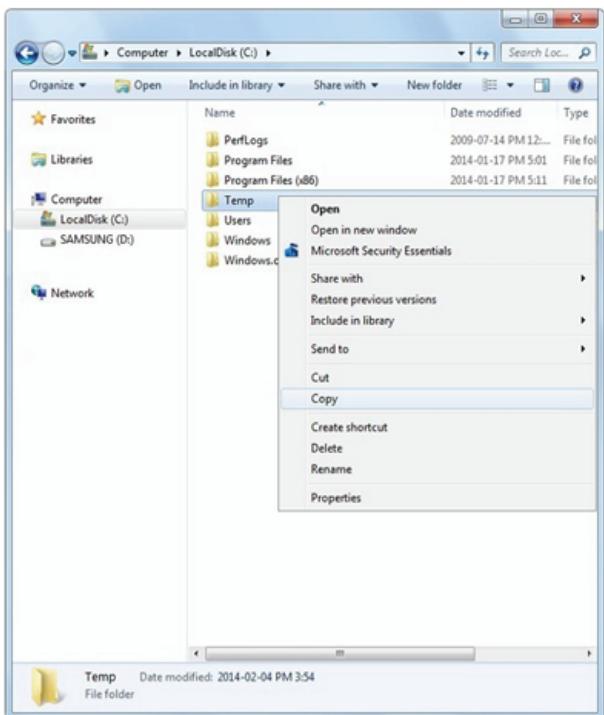Expand the arrow after Computer in the address bar
Viewport: 604px width, 715px height.
(179, 53)
